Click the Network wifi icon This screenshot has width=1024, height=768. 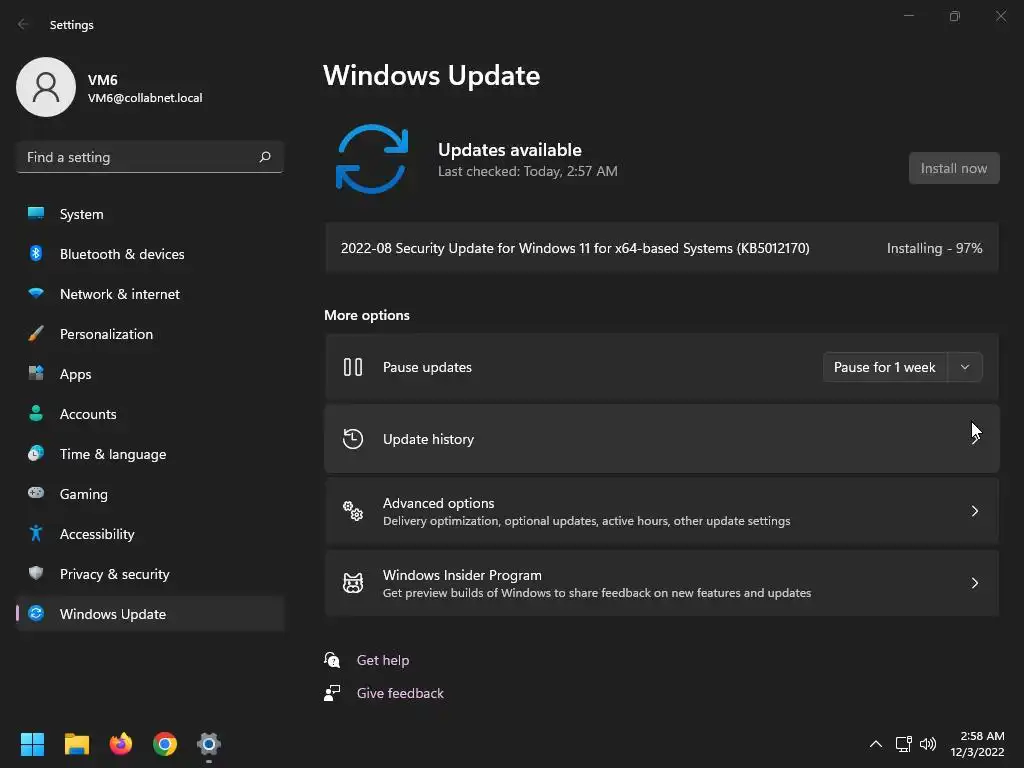[x=36, y=293]
